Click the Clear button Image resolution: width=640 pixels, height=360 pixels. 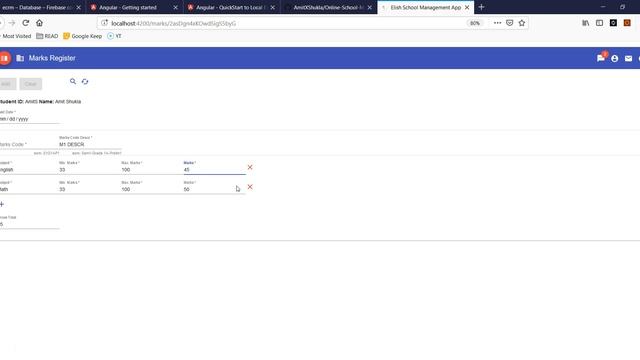coord(31,84)
